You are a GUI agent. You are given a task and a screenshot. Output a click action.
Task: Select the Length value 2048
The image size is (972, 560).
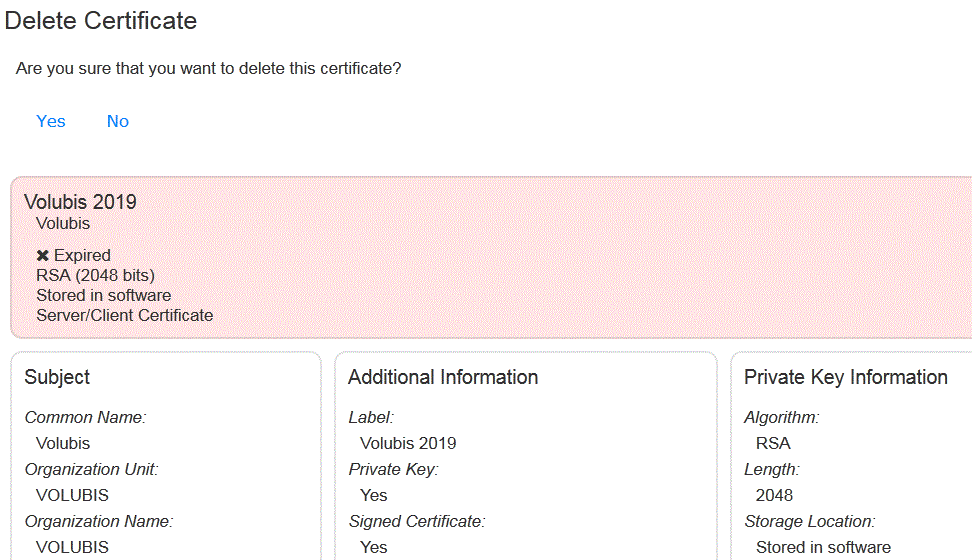[x=774, y=496]
